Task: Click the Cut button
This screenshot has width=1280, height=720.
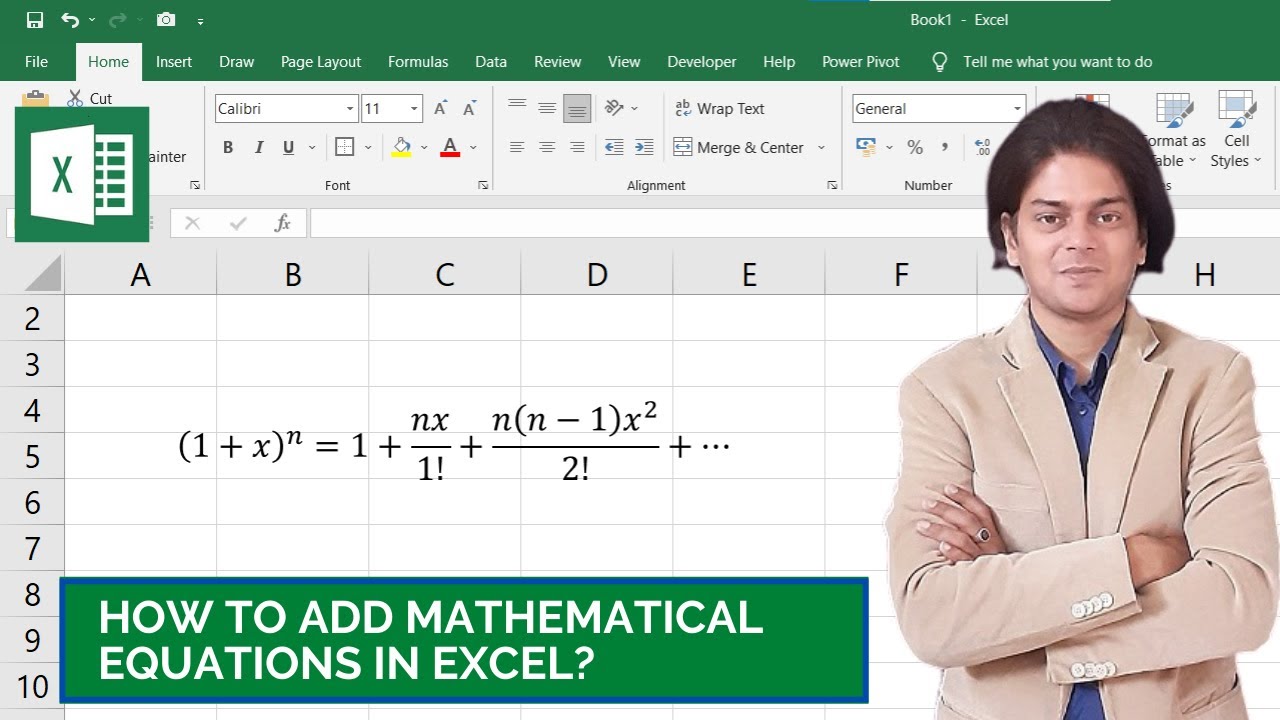Action: [90, 98]
